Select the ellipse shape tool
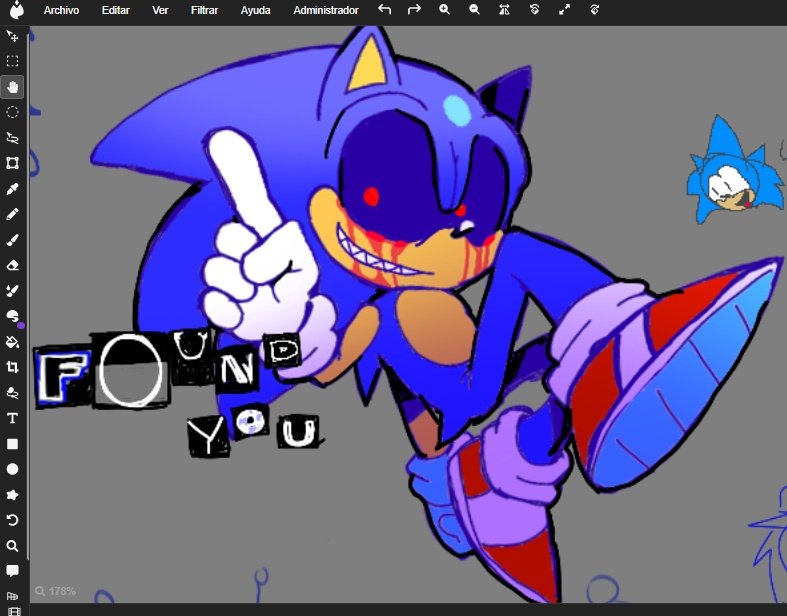The image size is (787, 616). [13, 469]
